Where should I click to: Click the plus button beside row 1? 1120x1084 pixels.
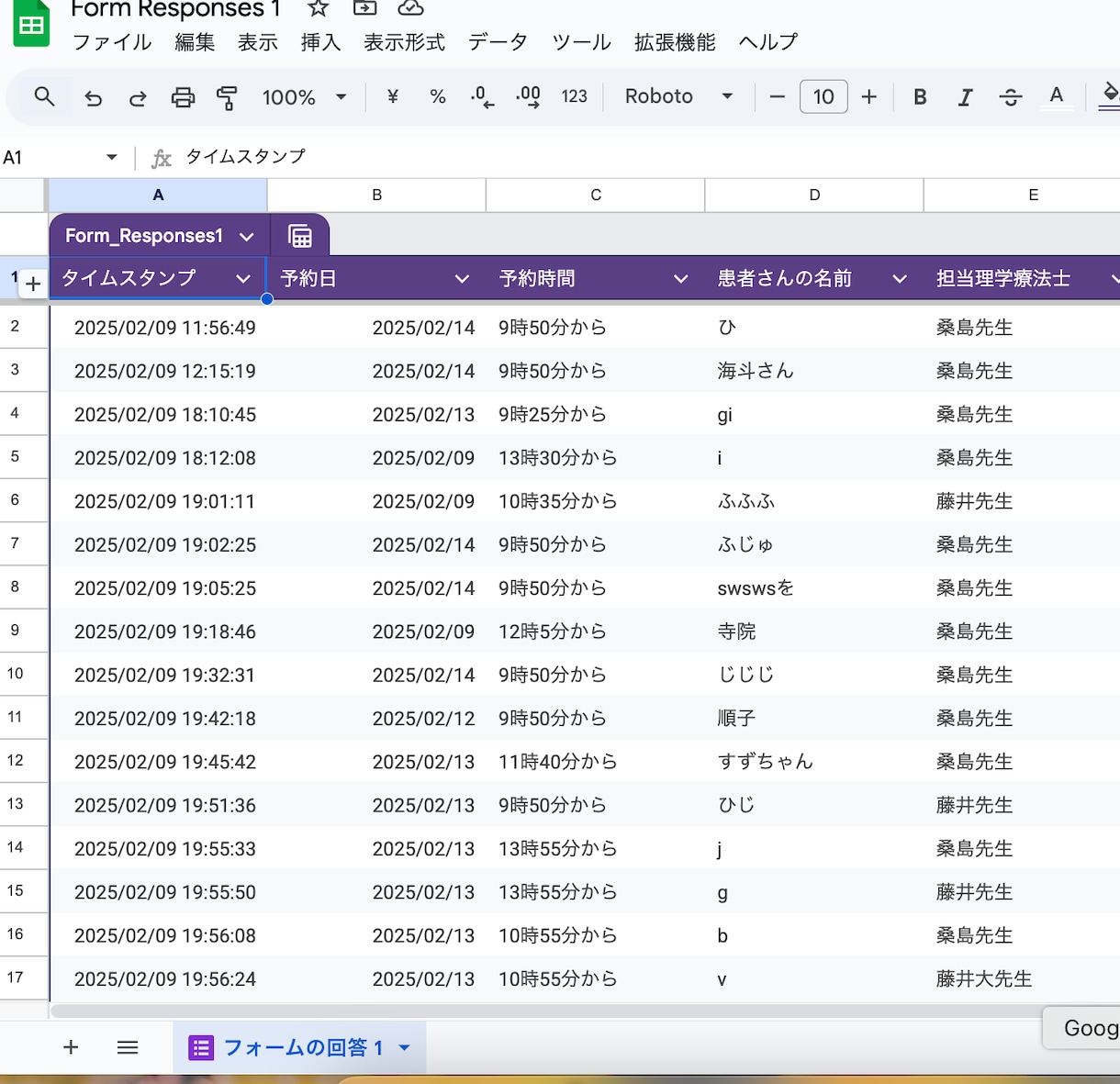pos(33,284)
